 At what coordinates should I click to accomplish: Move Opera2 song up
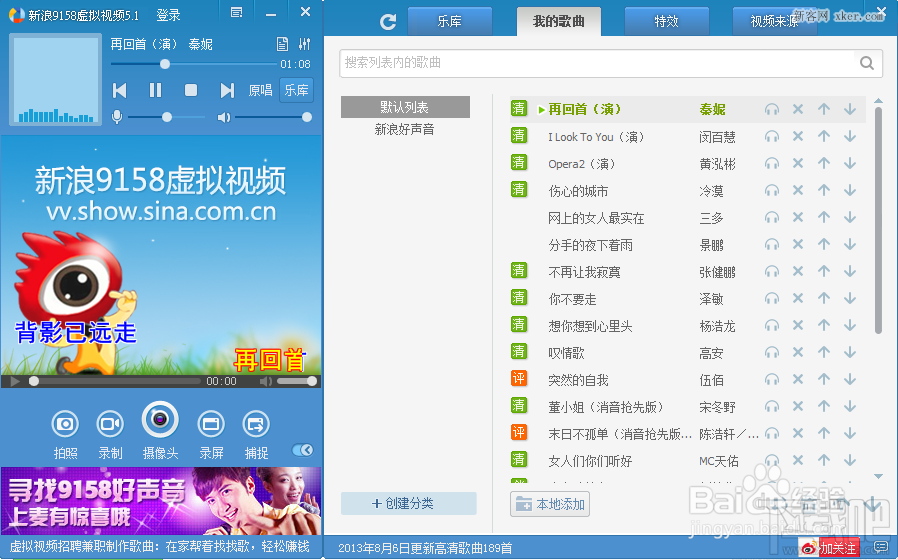[824, 163]
